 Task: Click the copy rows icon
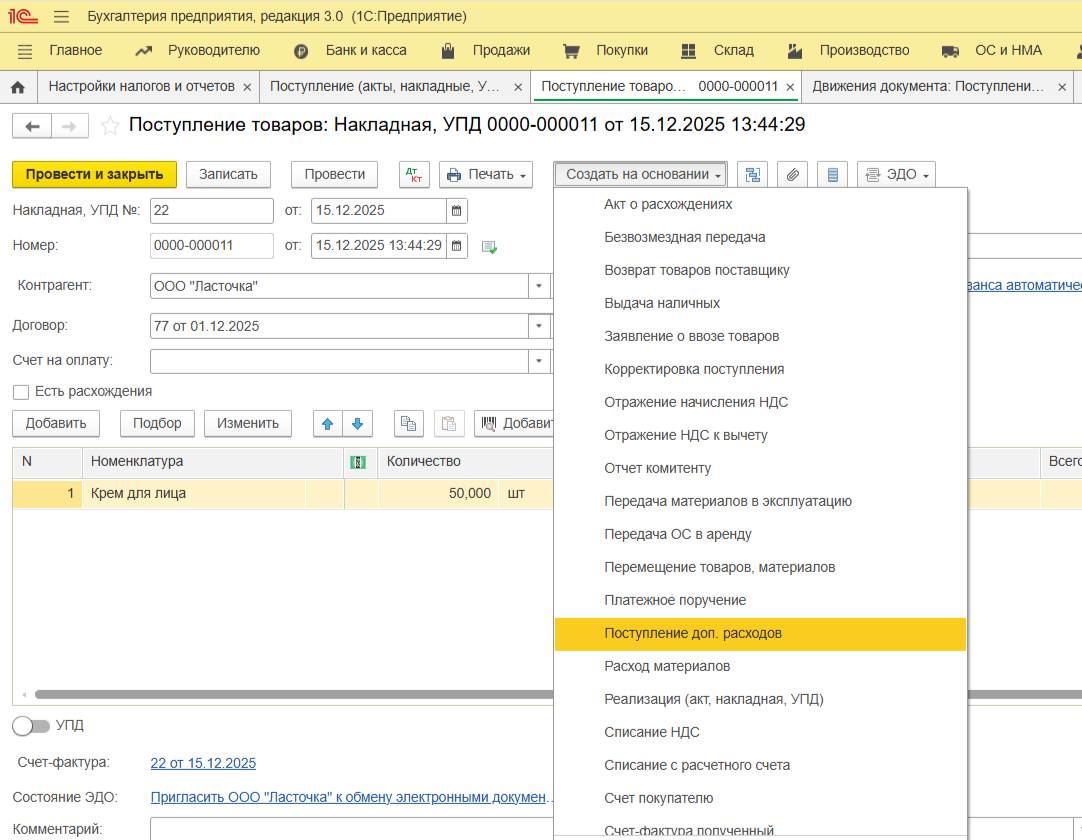[408, 423]
